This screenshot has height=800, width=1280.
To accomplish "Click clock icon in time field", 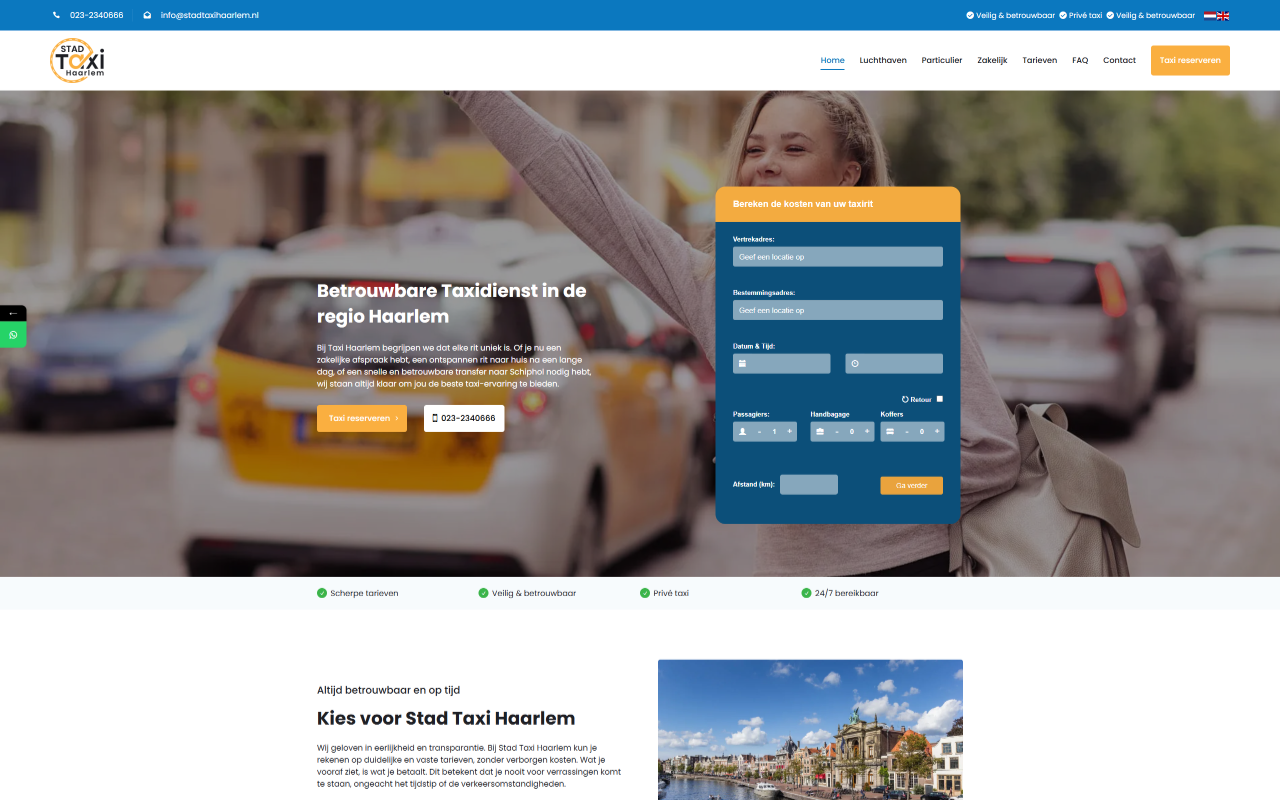I will point(855,364).
